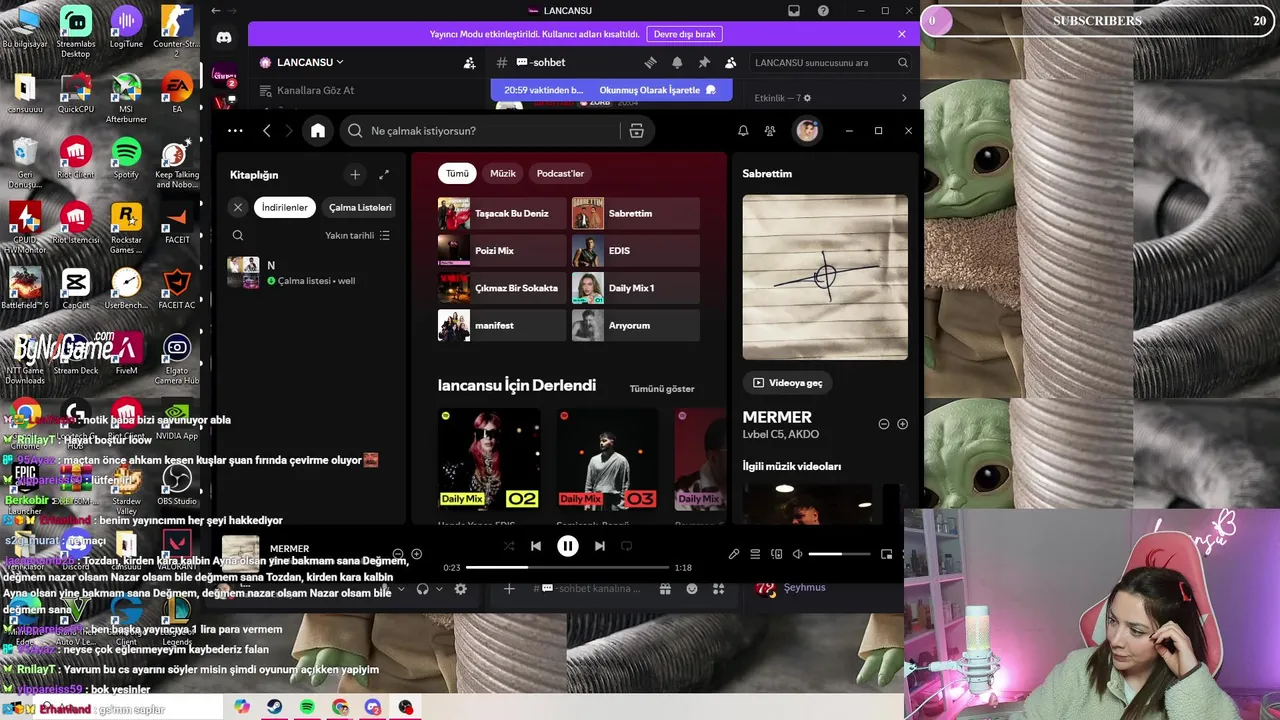Click Tümünü göster link
1280x720 pixels.
click(662, 388)
